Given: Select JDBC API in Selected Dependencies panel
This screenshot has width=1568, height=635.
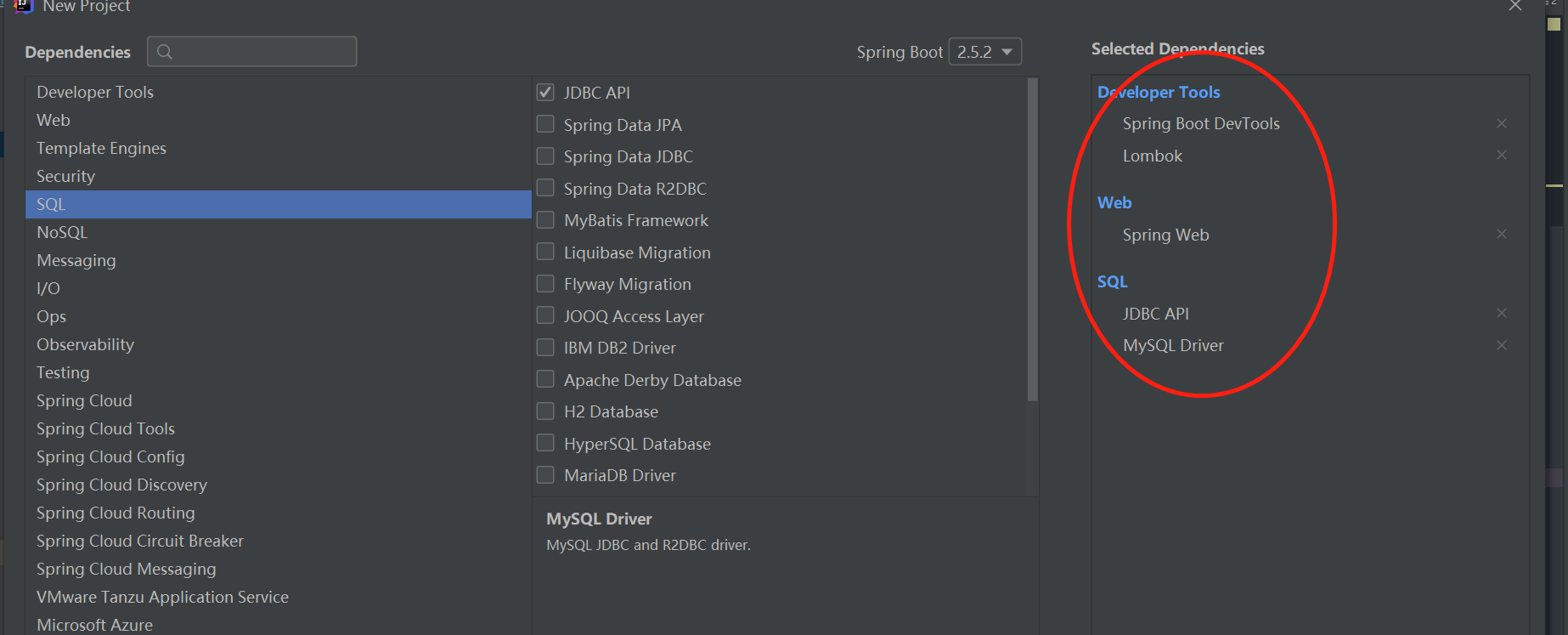Looking at the screenshot, I should [x=1155, y=314].
